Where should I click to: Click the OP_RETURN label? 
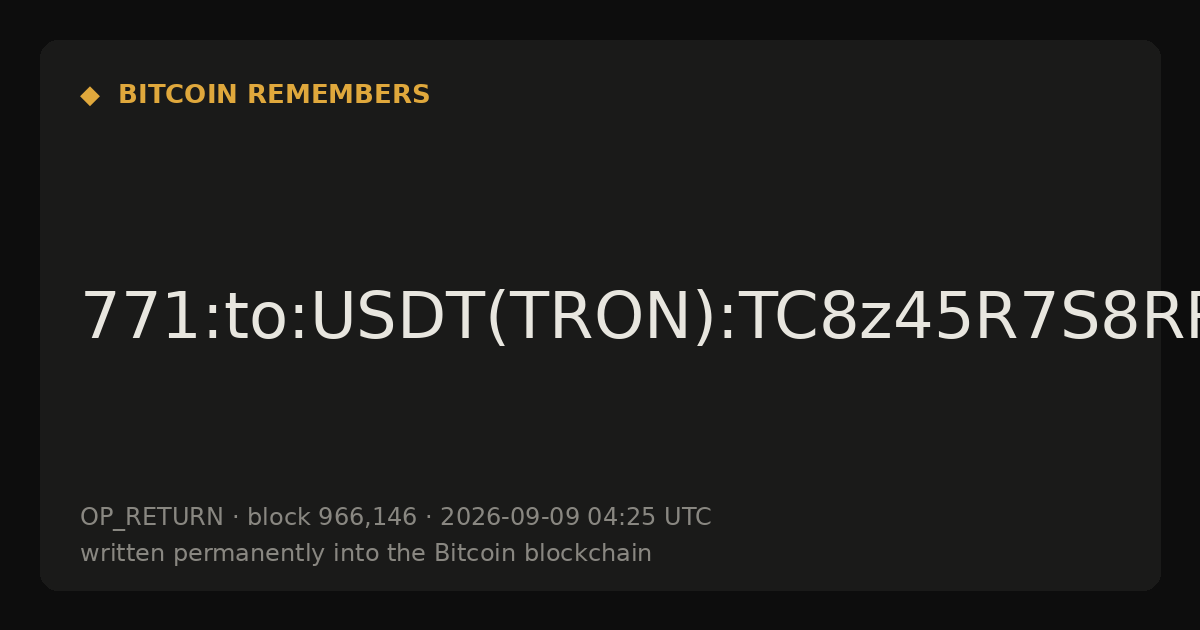152,518
